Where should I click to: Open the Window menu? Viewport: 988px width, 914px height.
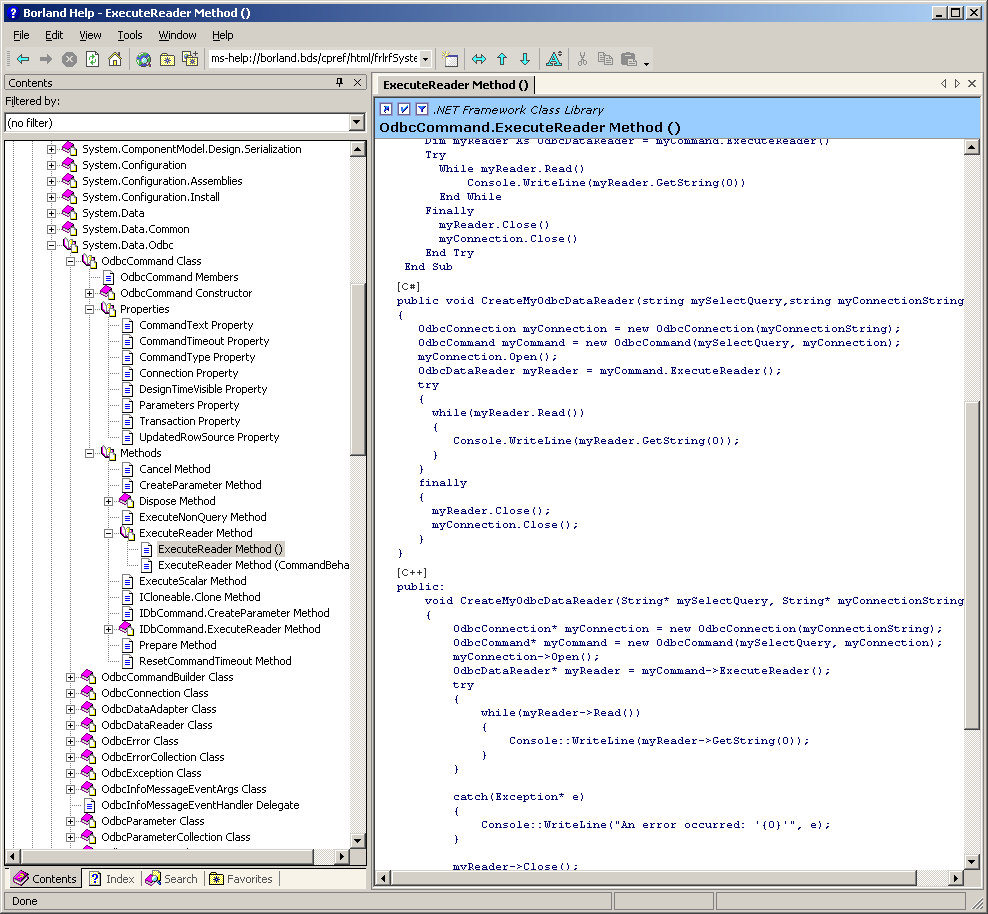click(x=177, y=35)
